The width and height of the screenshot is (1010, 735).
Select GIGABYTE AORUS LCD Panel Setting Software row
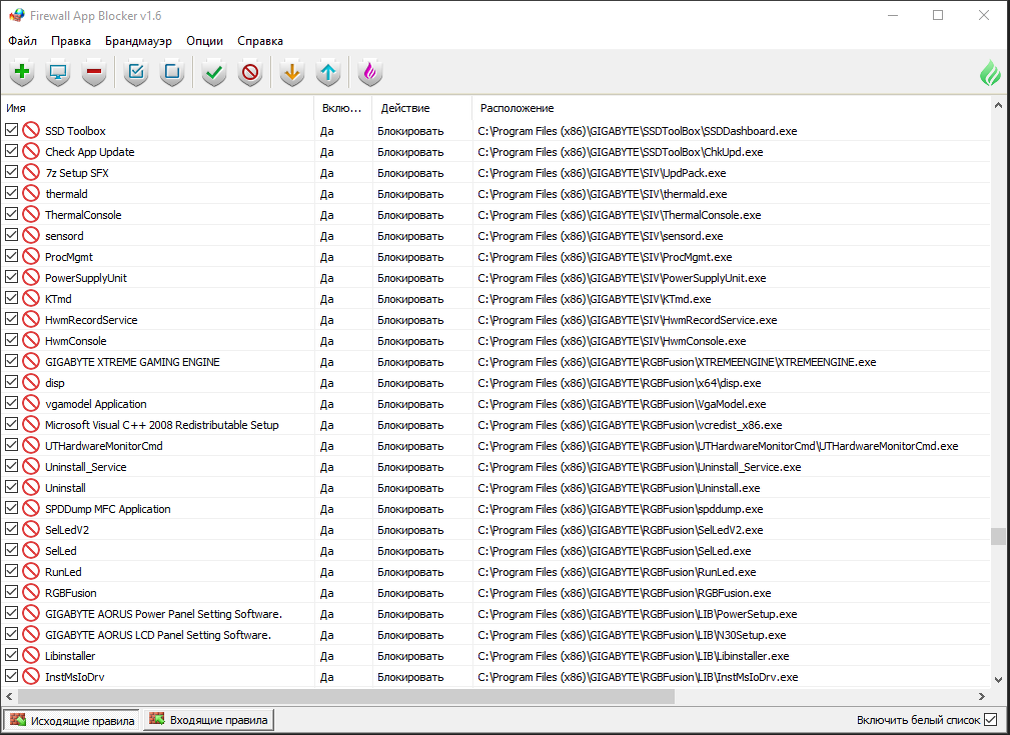158,635
